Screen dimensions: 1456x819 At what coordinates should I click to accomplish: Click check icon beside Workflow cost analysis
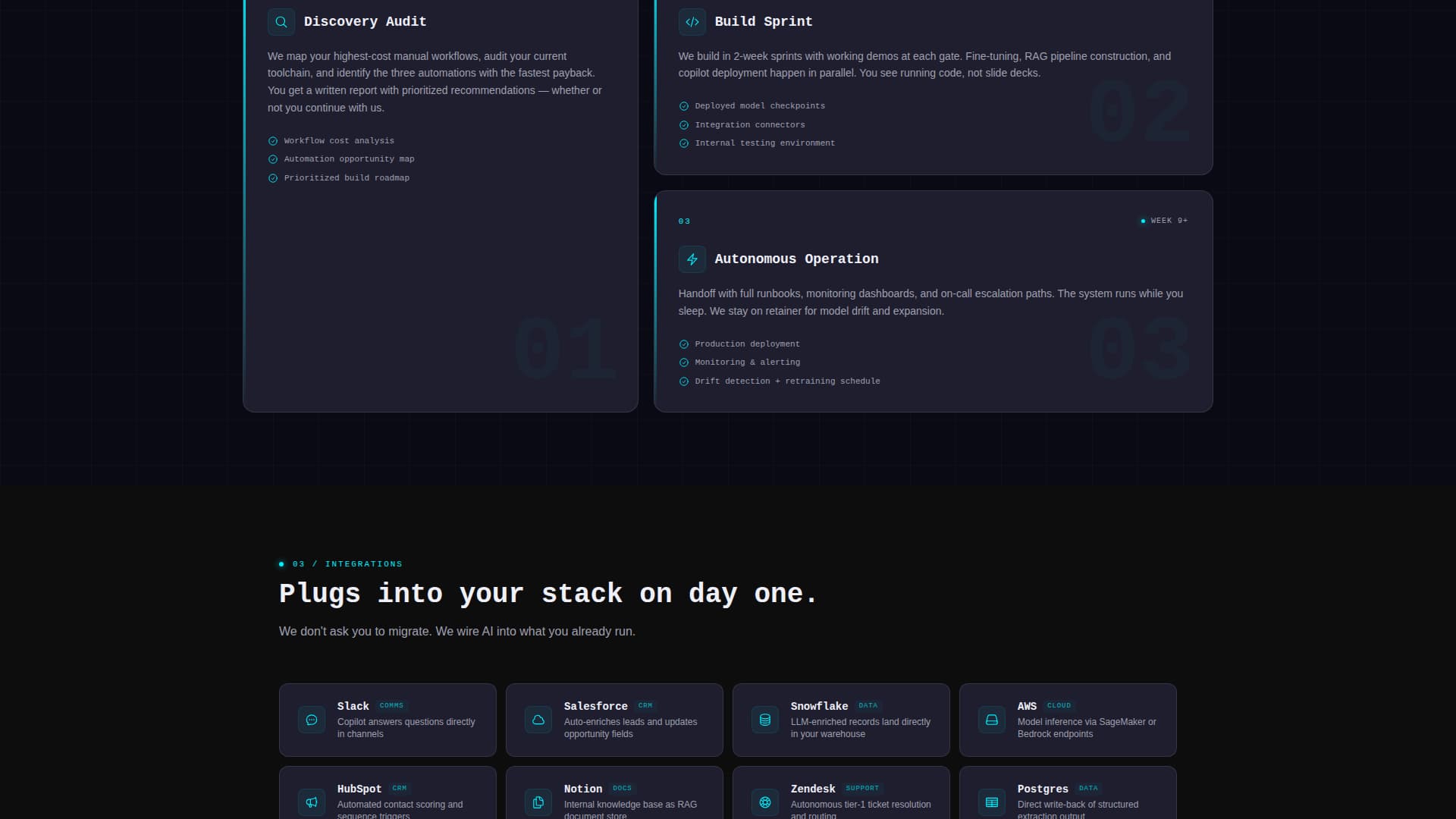(273, 141)
